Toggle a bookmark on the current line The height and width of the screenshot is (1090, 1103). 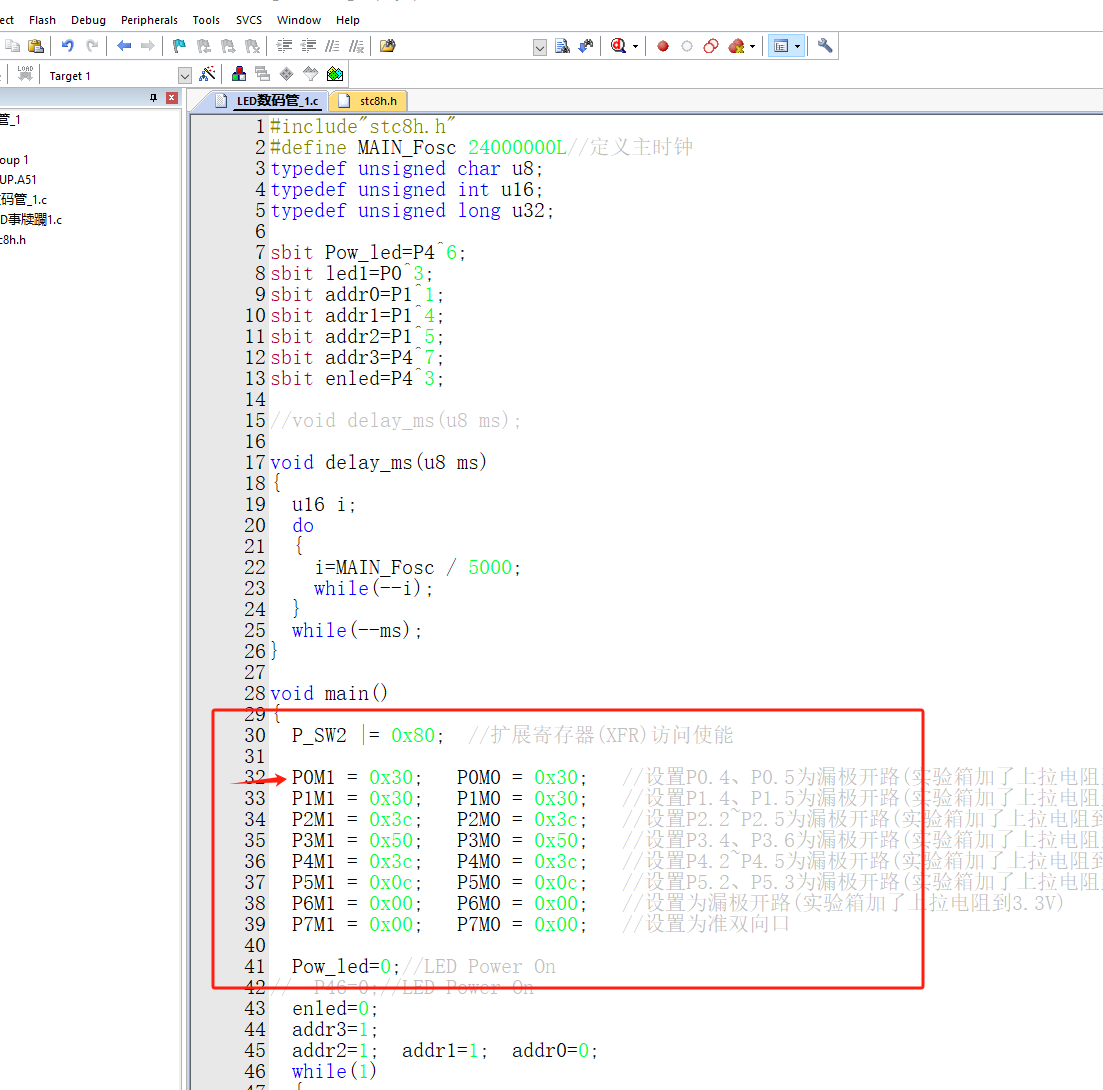[x=179, y=46]
